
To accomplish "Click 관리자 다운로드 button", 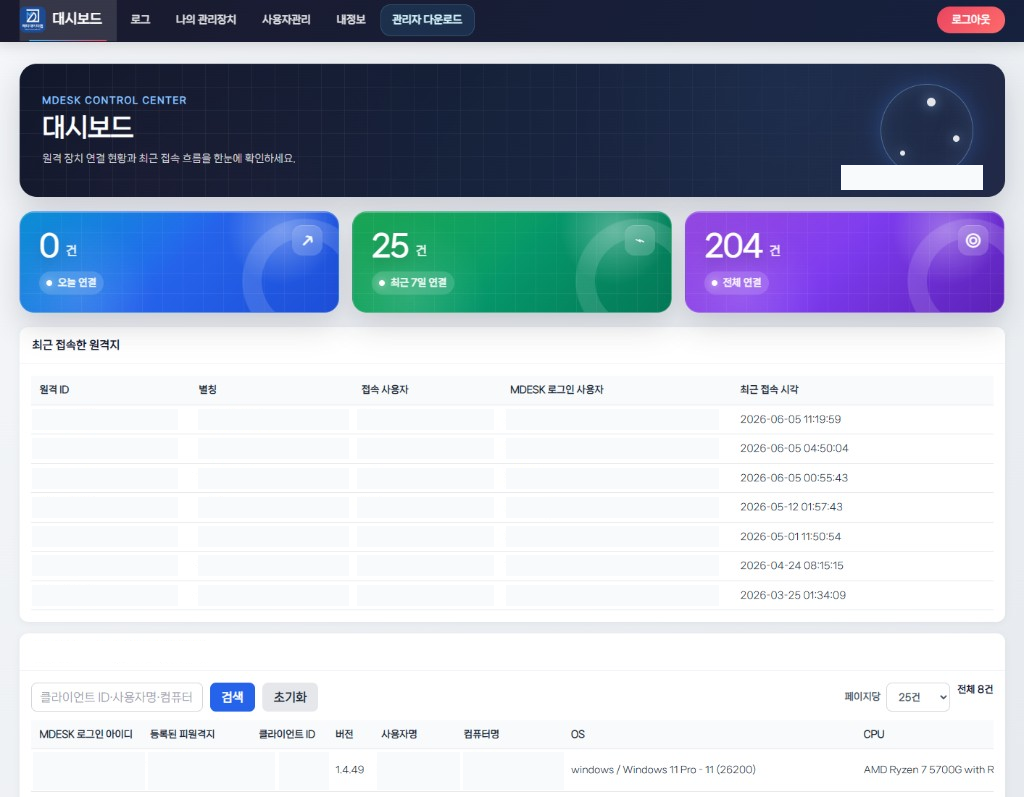I will [x=427, y=20].
